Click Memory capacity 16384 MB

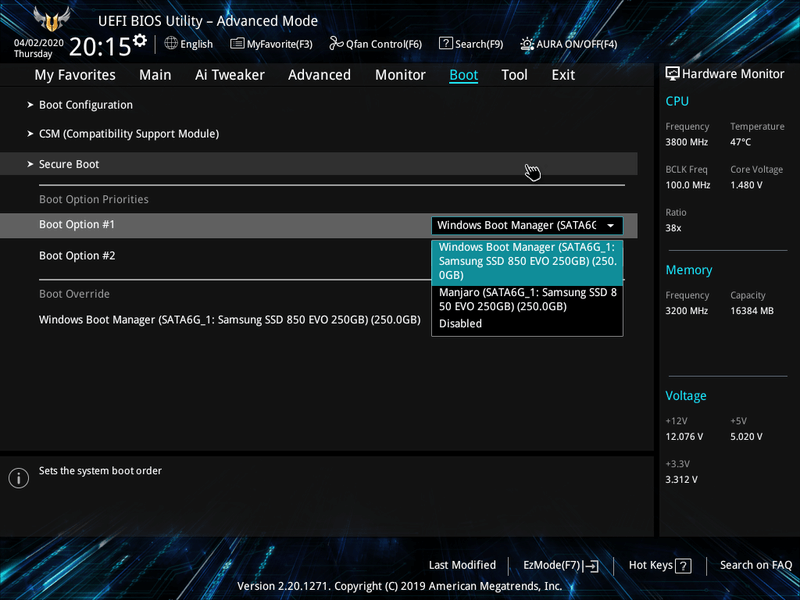coord(752,311)
